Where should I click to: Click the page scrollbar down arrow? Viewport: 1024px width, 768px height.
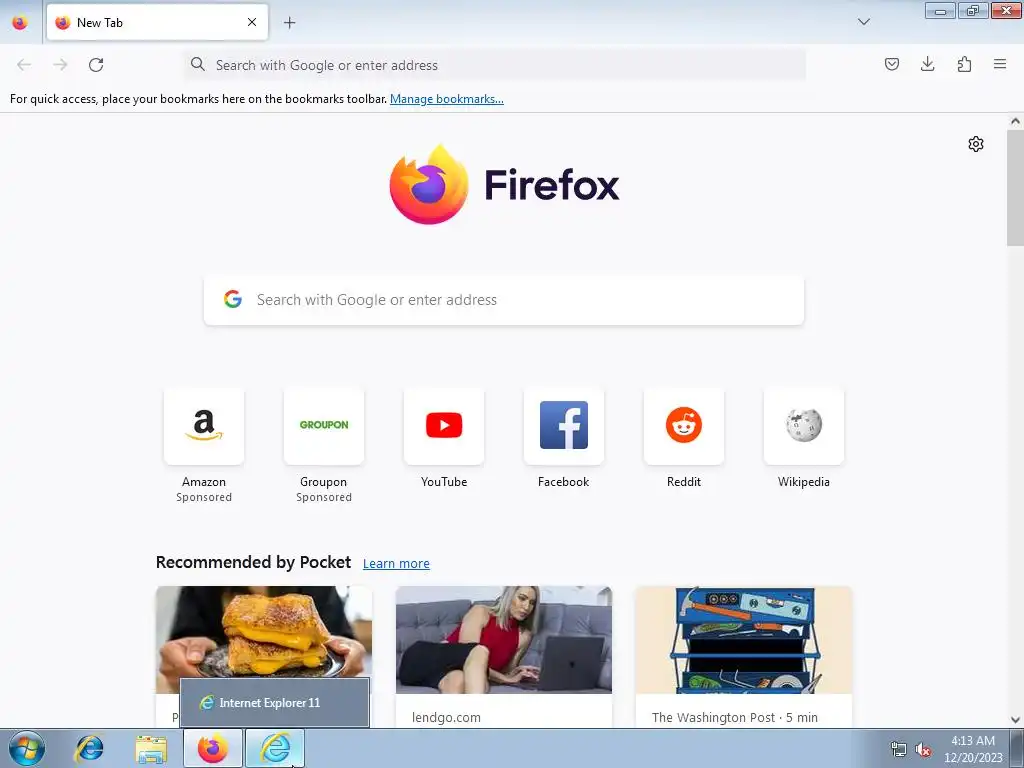pos(1015,720)
